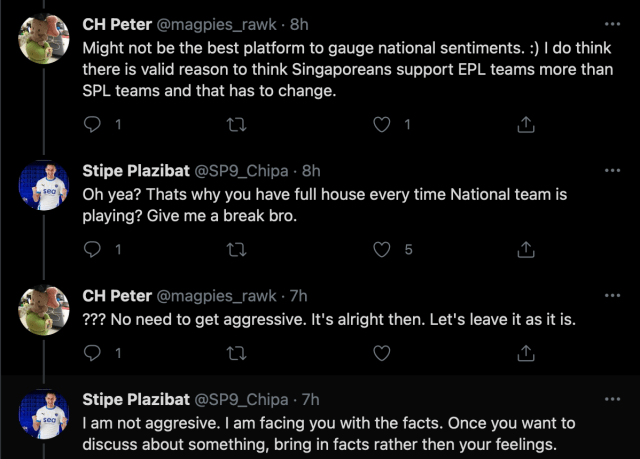Click Stipe Plazibat's avatar on "Oh yea?" tweet

(x=44, y=187)
